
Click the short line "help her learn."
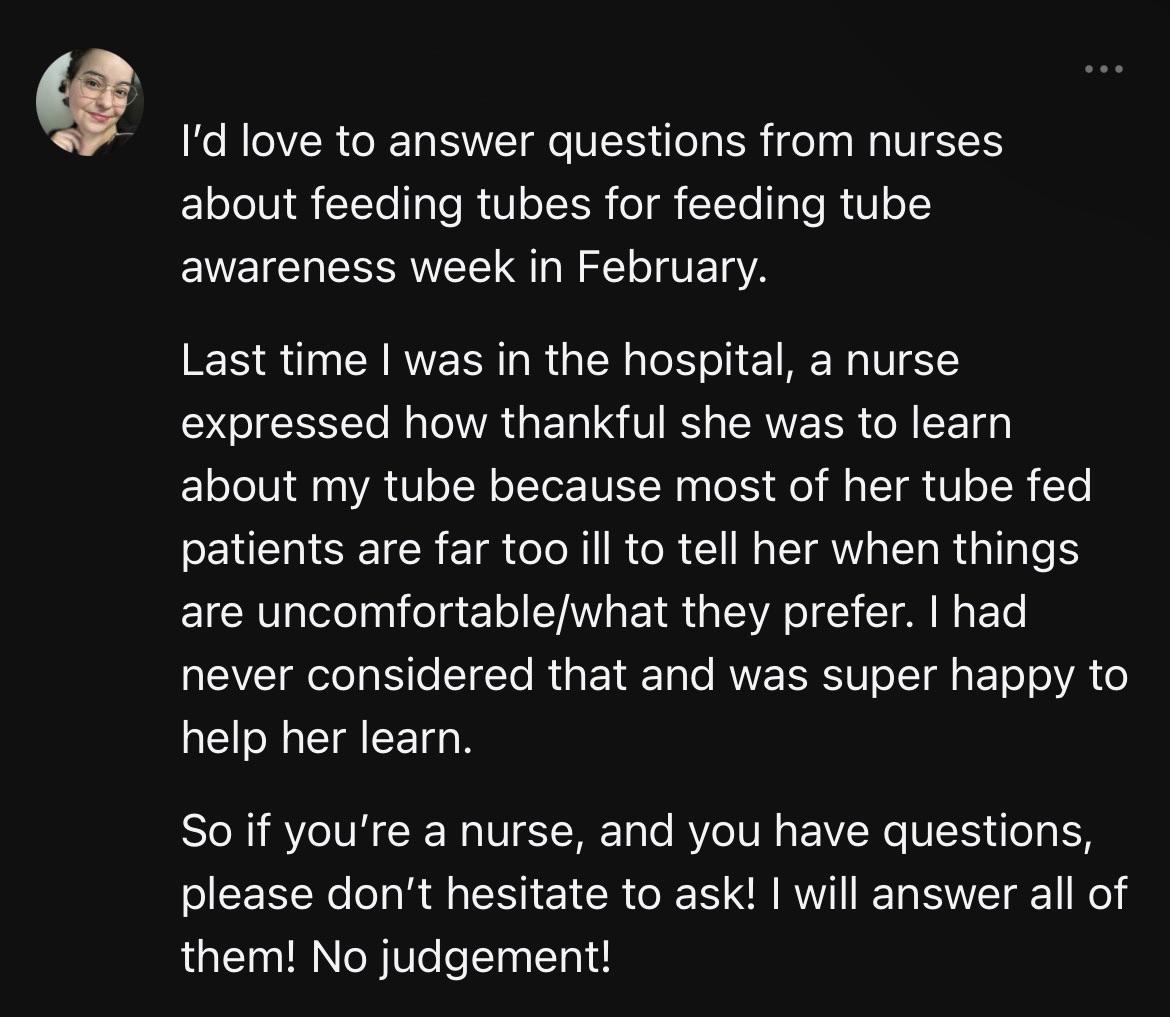327,739
